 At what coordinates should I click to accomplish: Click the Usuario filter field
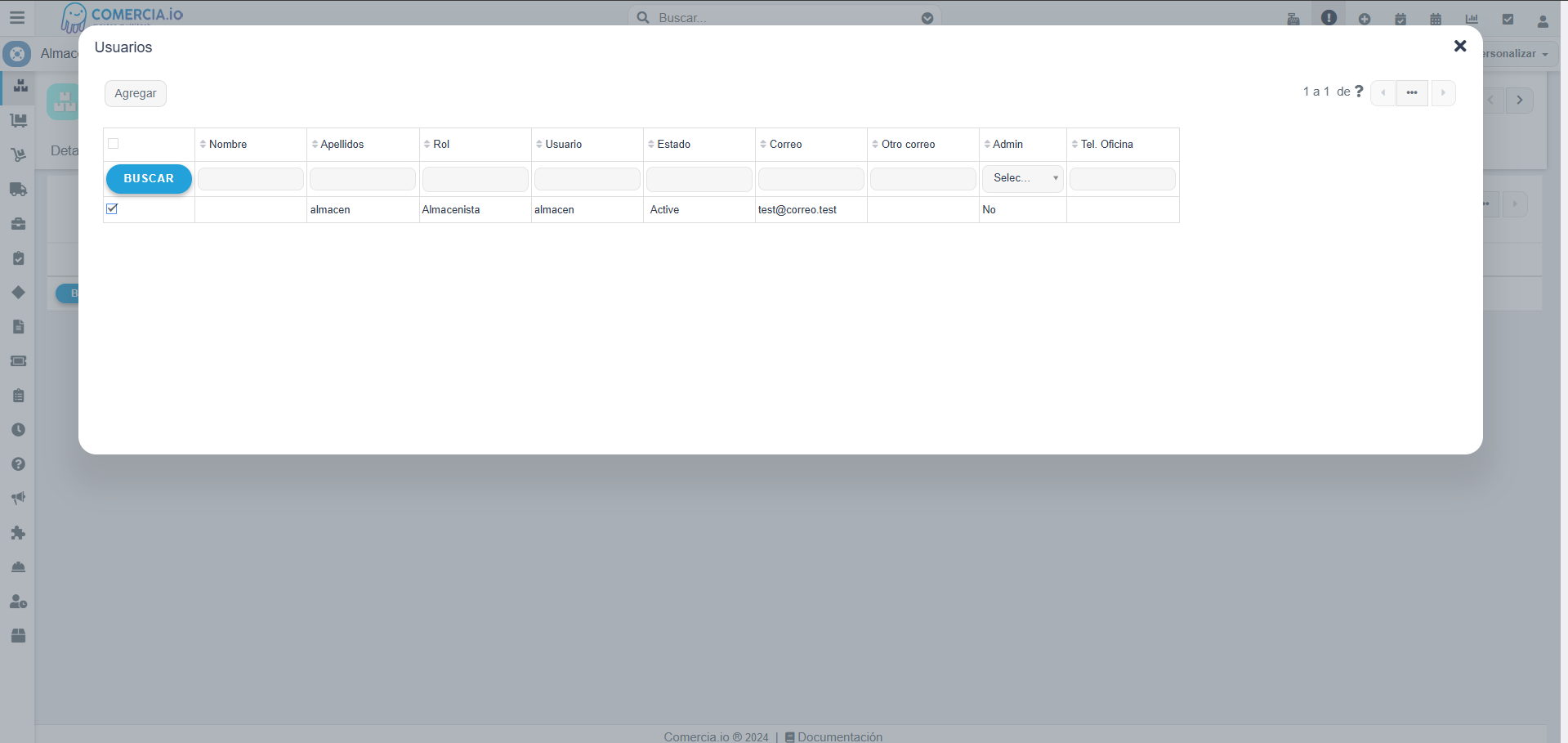(587, 179)
